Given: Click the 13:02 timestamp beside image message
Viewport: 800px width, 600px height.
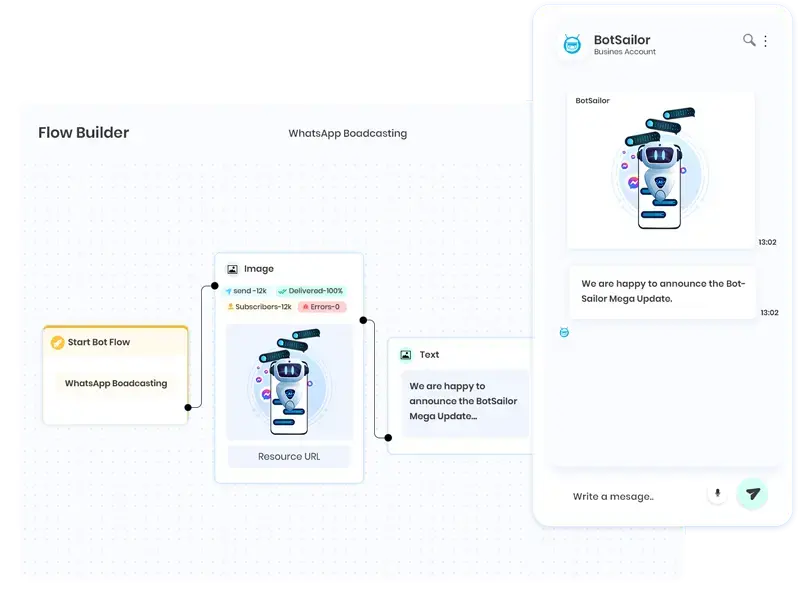Looking at the screenshot, I should (767, 242).
